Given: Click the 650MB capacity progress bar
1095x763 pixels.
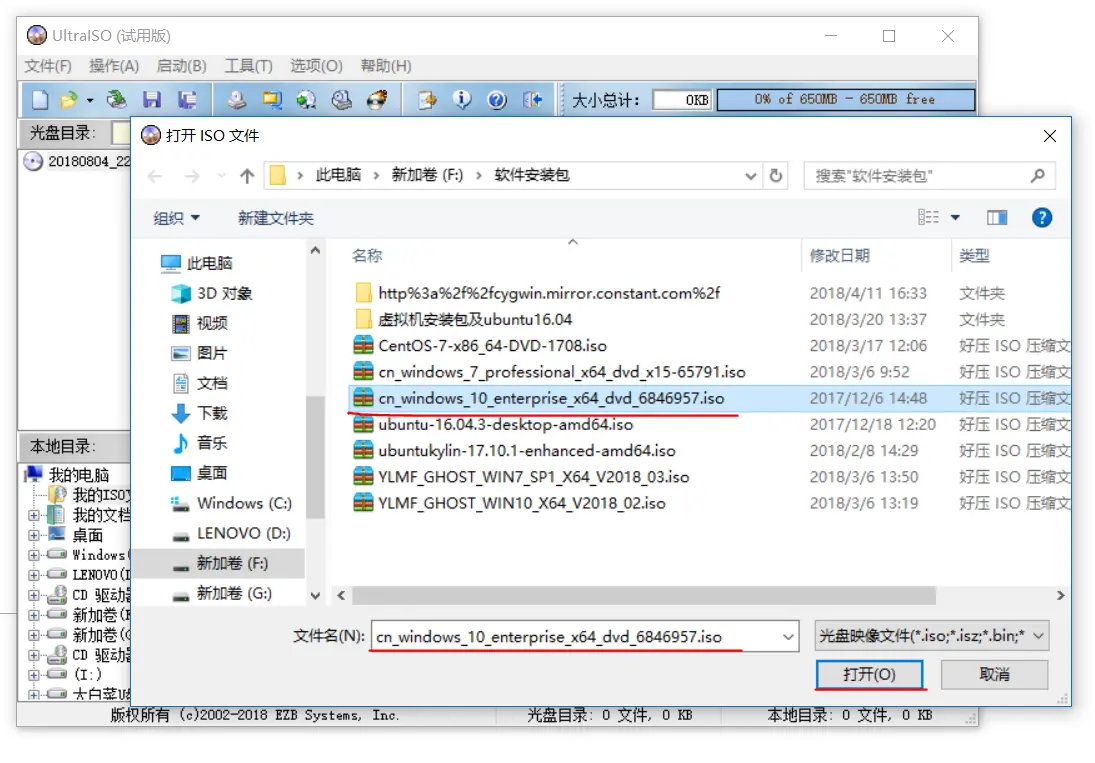Looking at the screenshot, I should 845,100.
